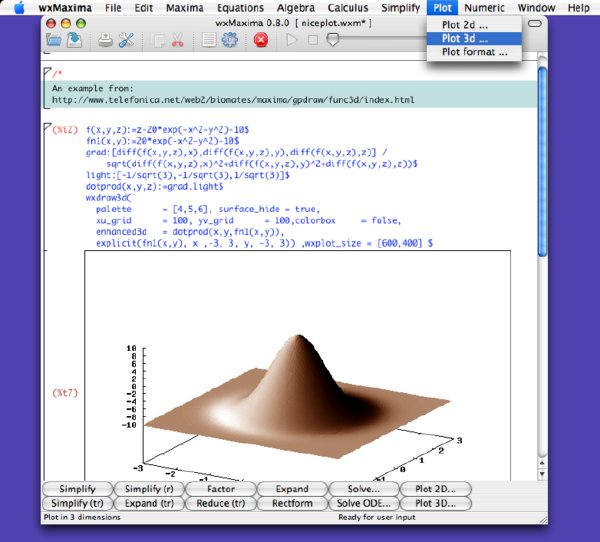The width and height of the screenshot is (600, 542).
Task: Click the Solve... button
Action: (x=364, y=489)
